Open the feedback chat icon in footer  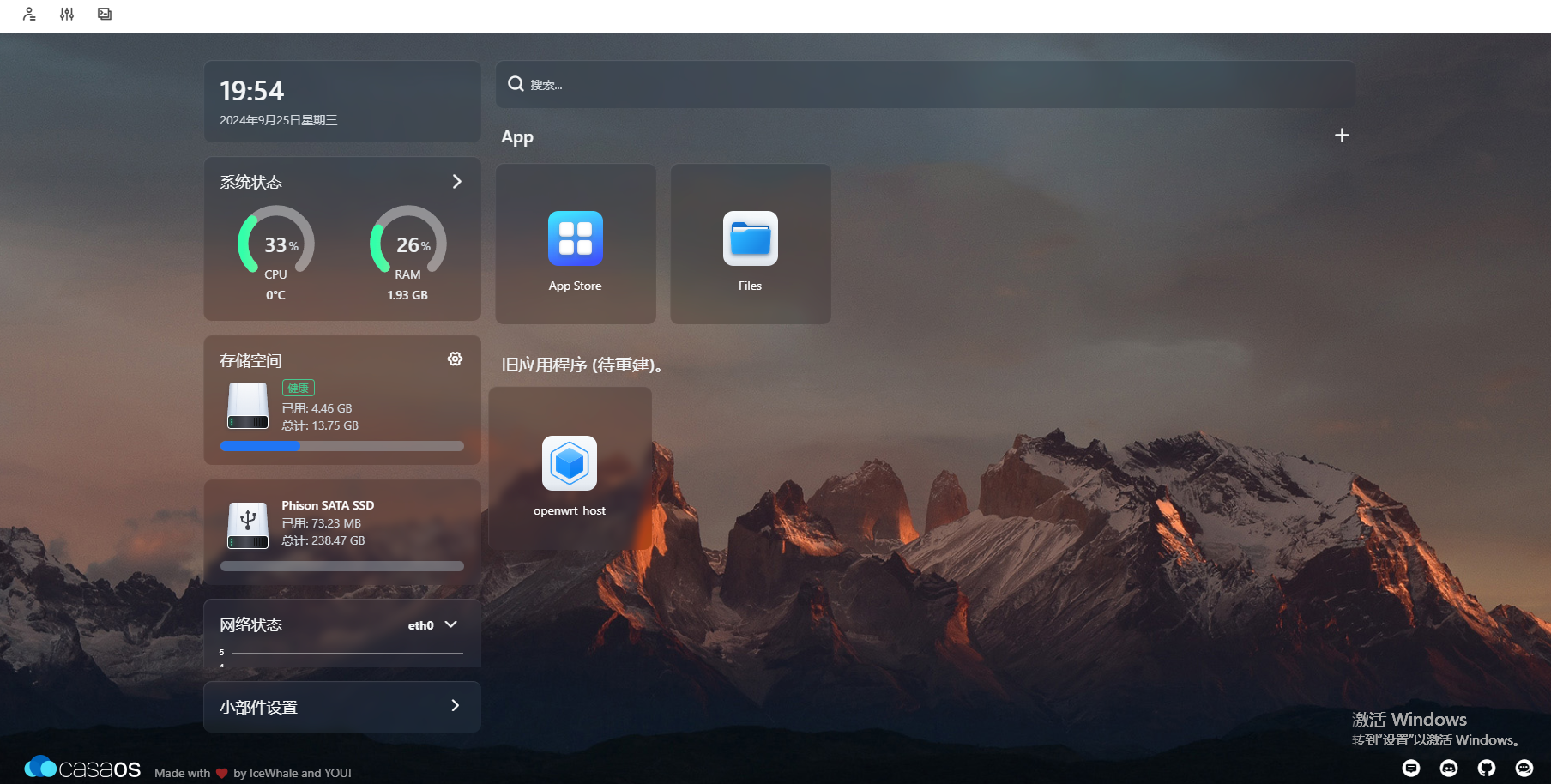click(x=1411, y=768)
